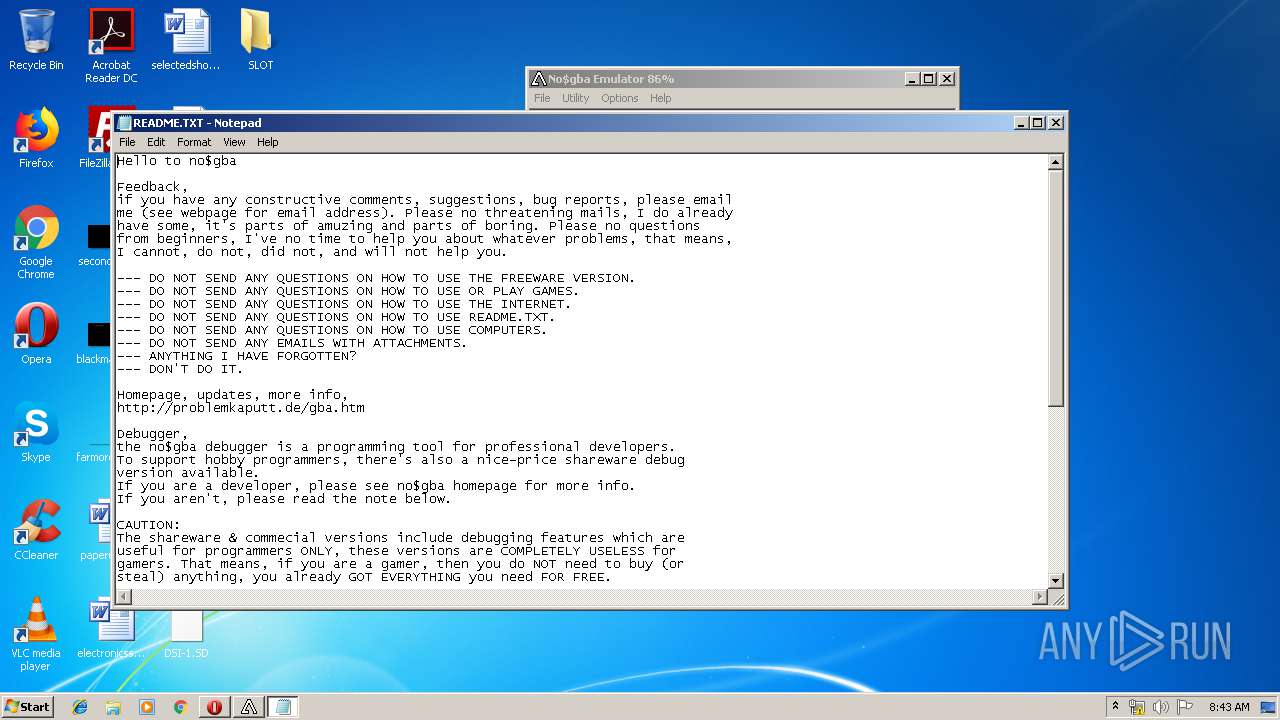1280x720 pixels.
Task: Open the Notepad View menu
Action: coord(234,142)
